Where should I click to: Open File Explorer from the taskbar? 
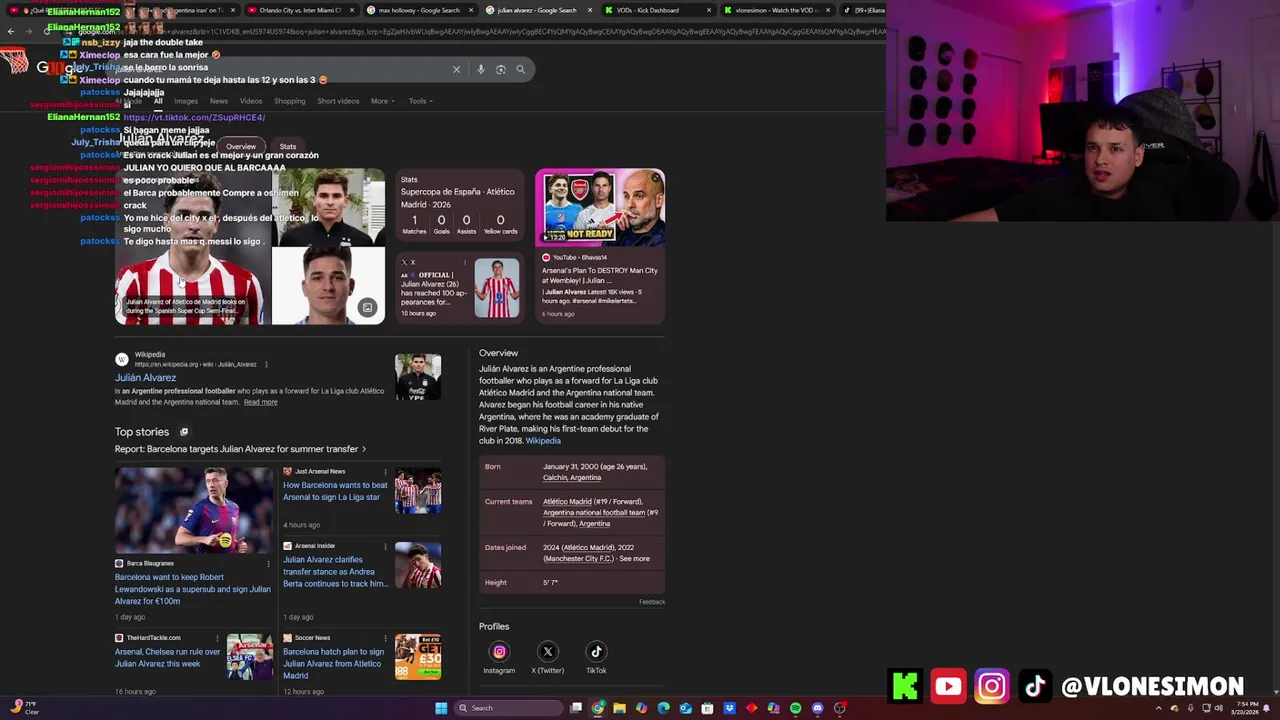click(620, 708)
